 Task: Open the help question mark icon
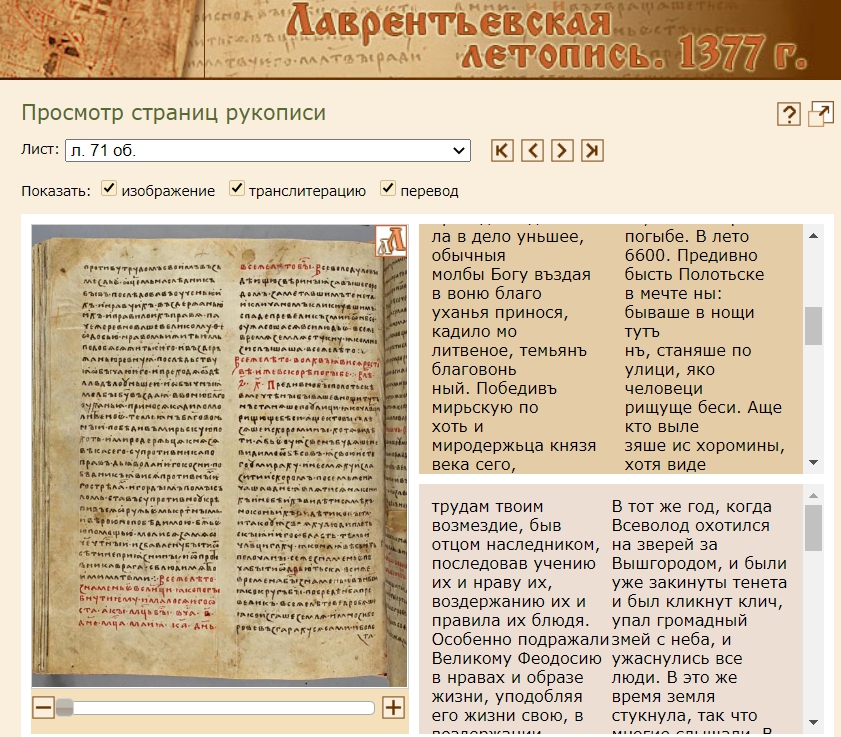pos(789,114)
